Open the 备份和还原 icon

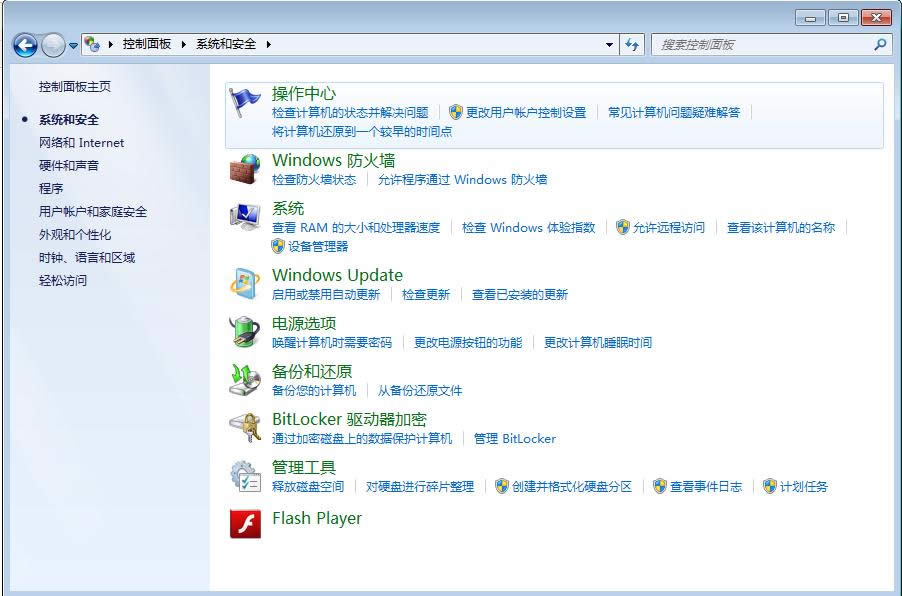pos(244,380)
